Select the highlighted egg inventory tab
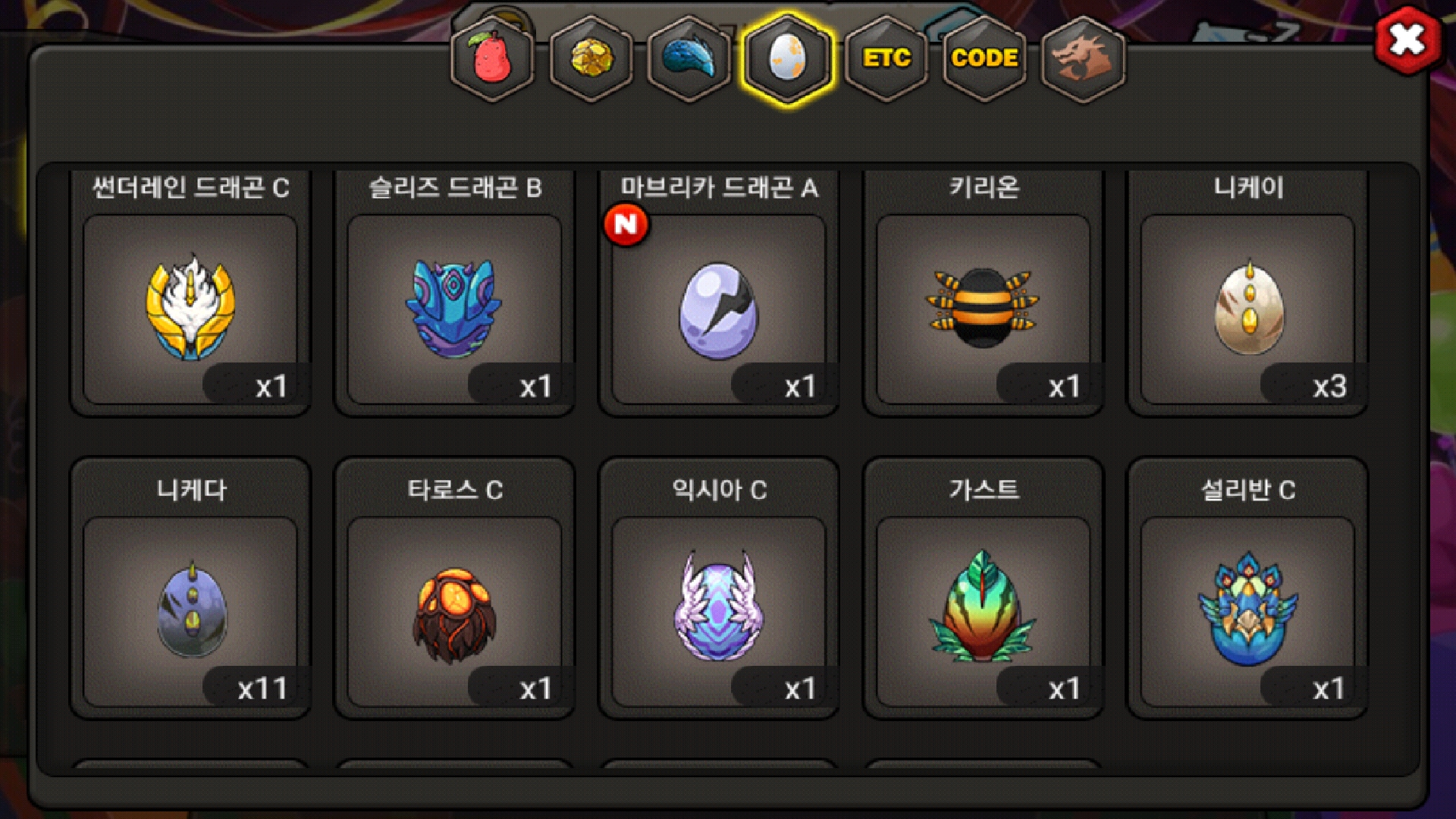The image size is (1456, 819). click(788, 58)
